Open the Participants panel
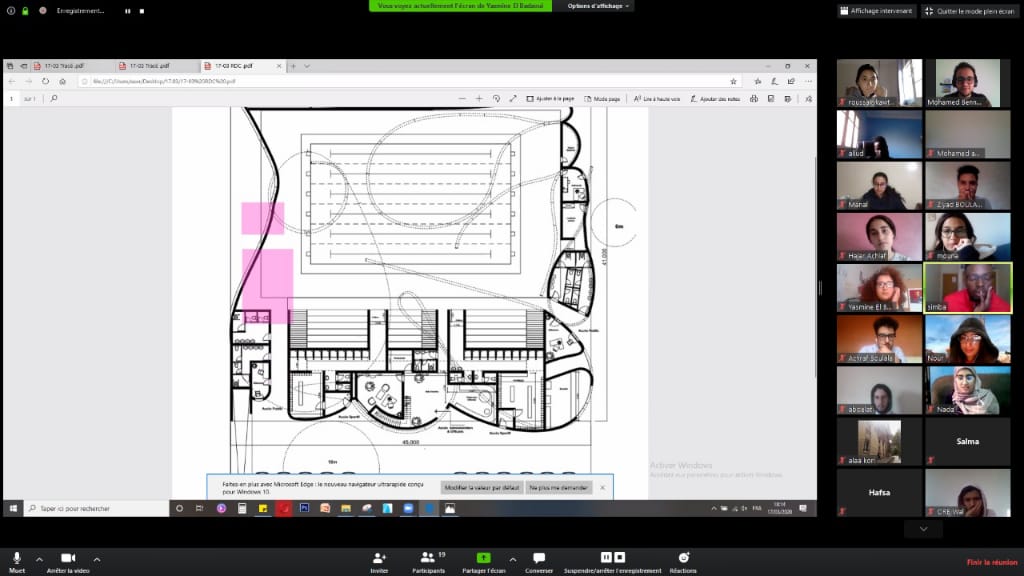Screen dimensions: 1024x576 point(428,558)
